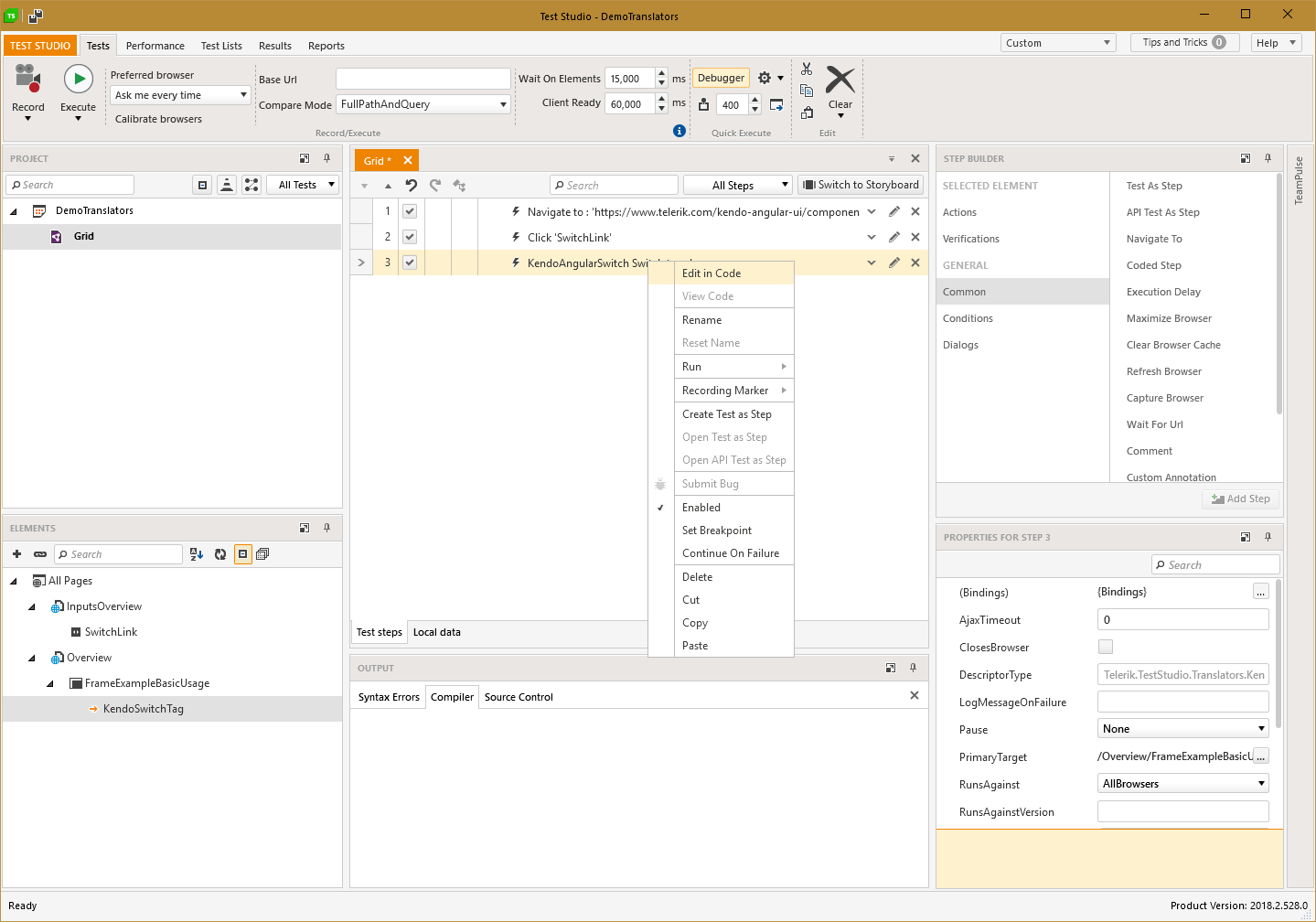Viewport: 1316px width, 922px height.
Task: Open the Quick Execute settings gear
Action: point(765,78)
